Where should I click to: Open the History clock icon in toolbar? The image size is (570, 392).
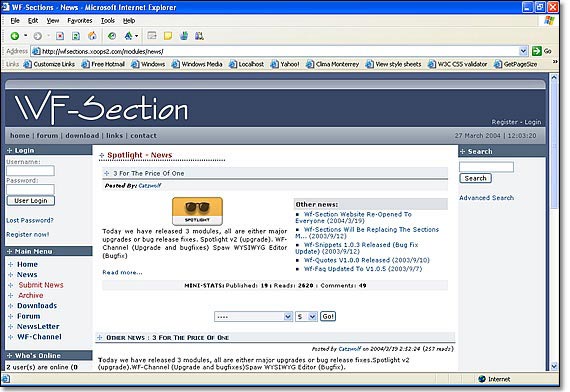coord(112,36)
